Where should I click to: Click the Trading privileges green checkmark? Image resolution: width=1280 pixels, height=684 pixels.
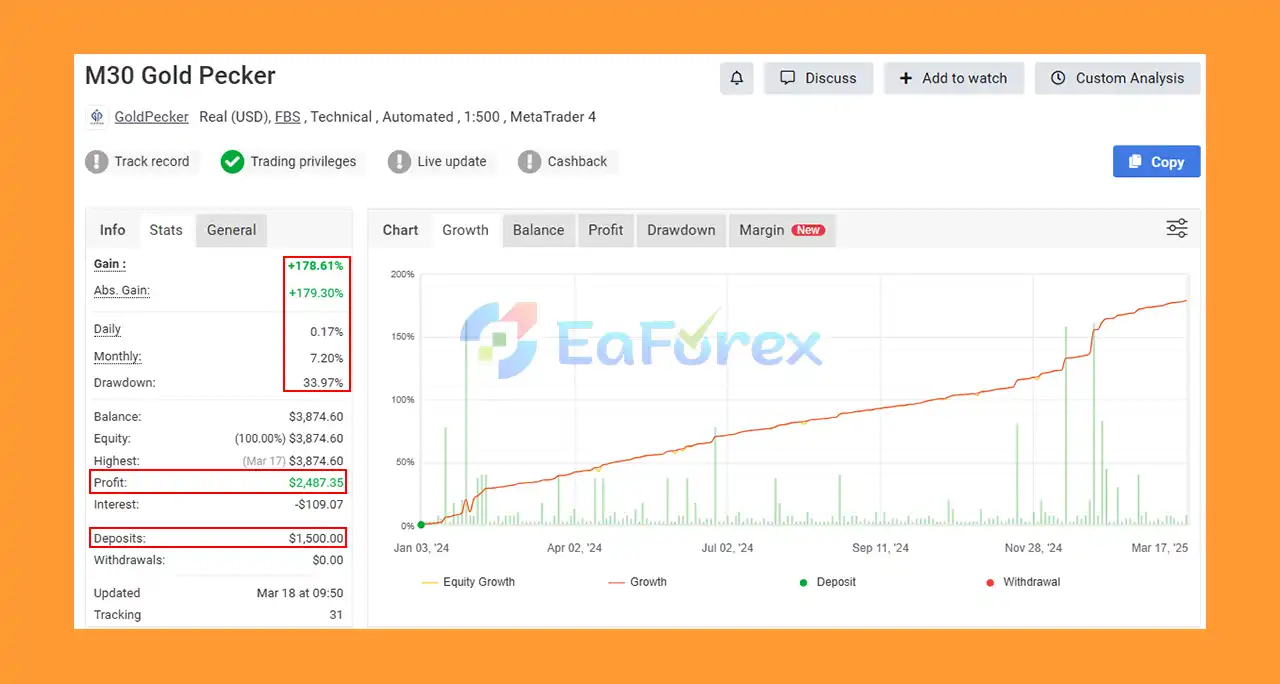click(232, 162)
